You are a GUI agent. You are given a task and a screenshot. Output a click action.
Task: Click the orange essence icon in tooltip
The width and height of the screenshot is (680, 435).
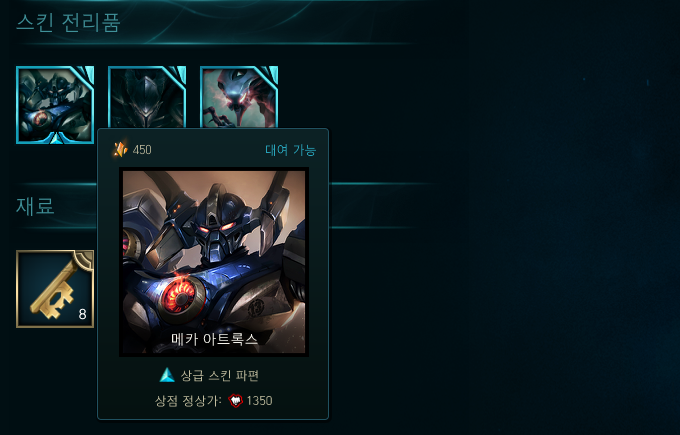pos(120,150)
